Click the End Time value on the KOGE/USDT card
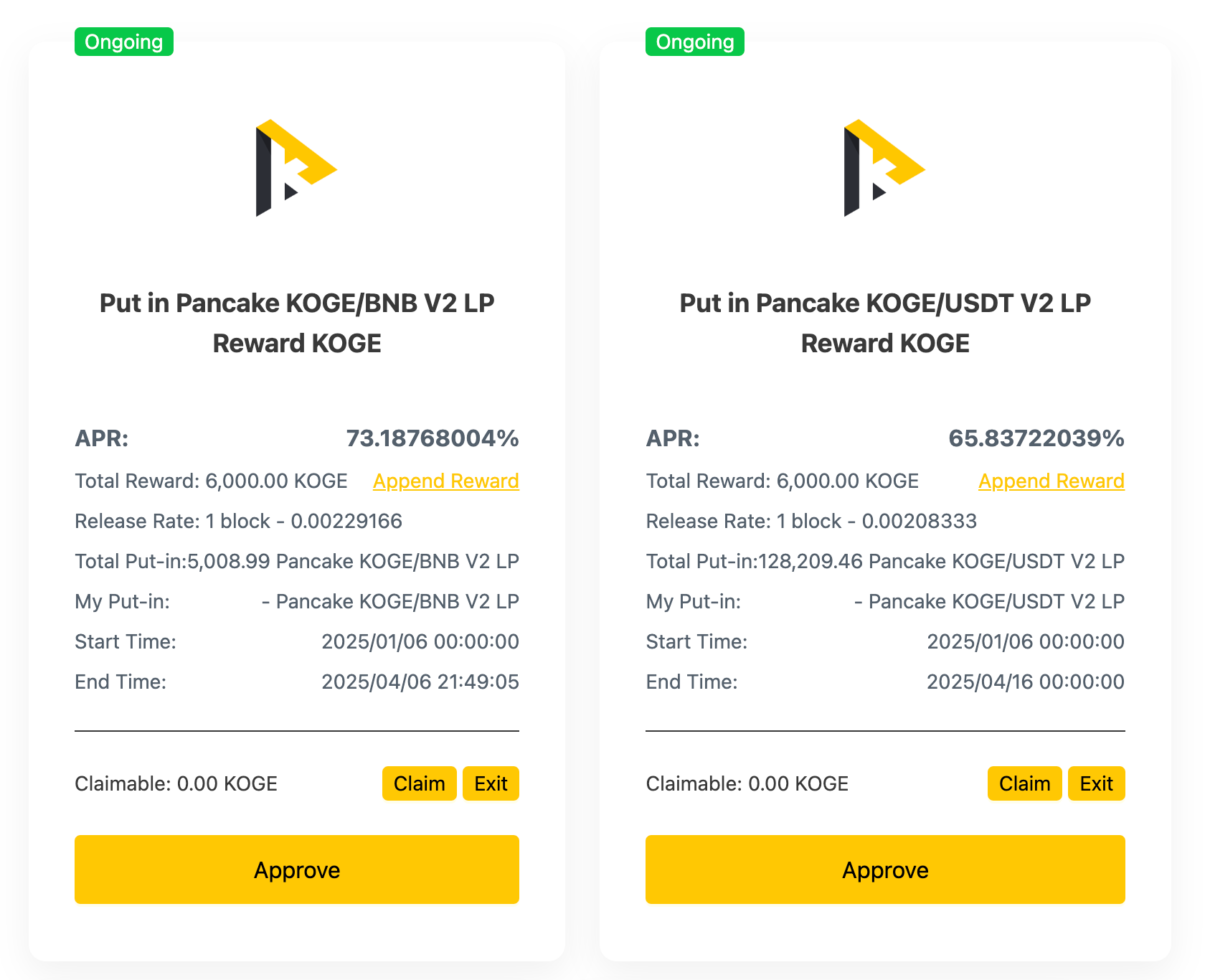The width and height of the screenshot is (1205, 980). (1025, 682)
